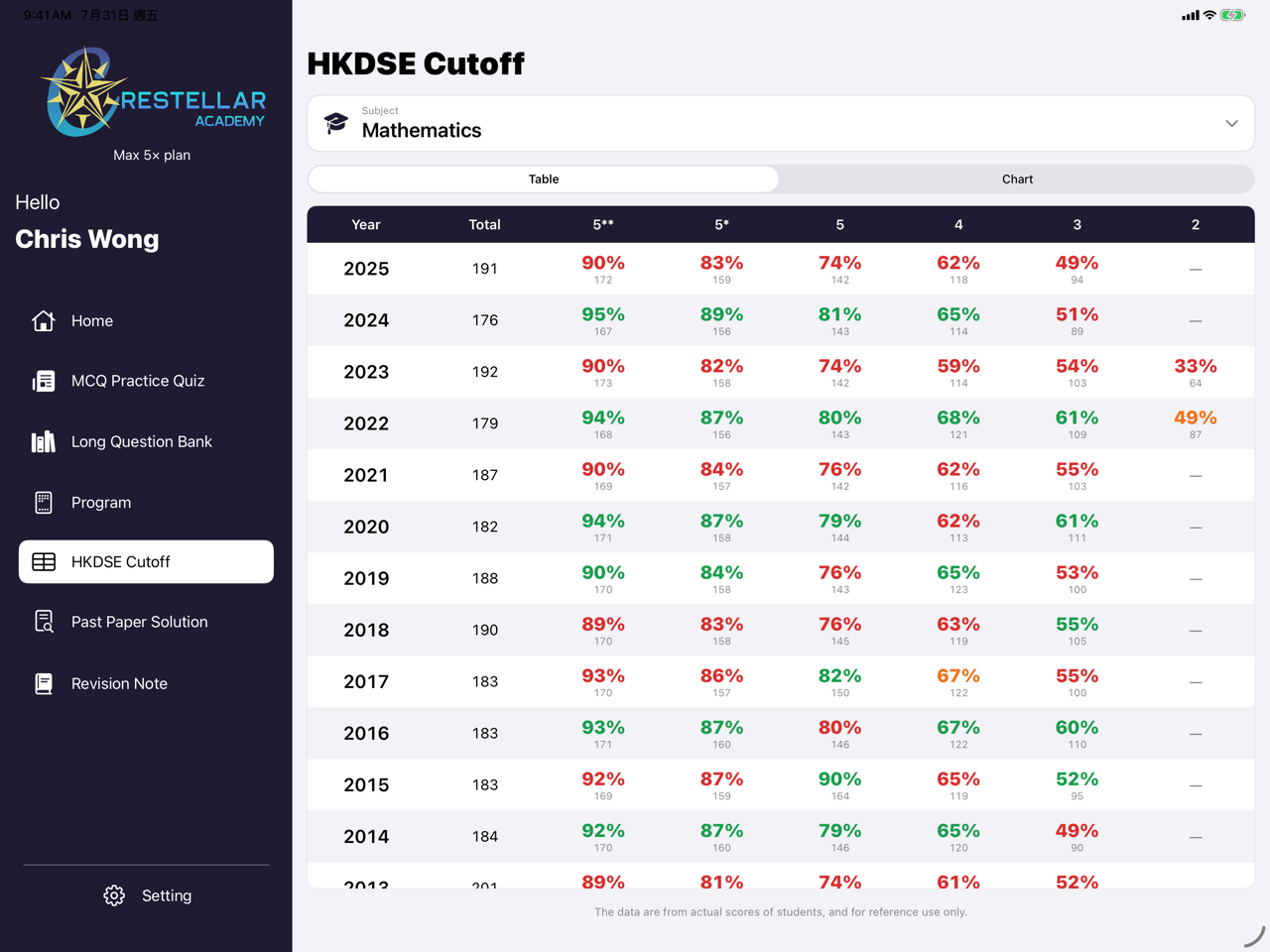
Task: Click 2024 total score 176
Action: pos(484,320)
